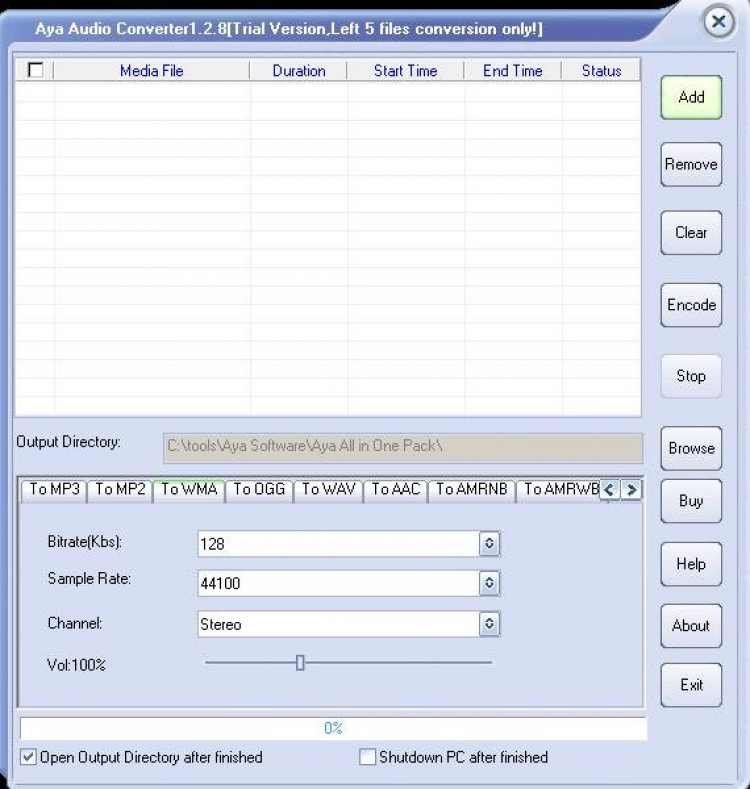Clear the media file list
This screenshot has width=750, height=789.
691,232
